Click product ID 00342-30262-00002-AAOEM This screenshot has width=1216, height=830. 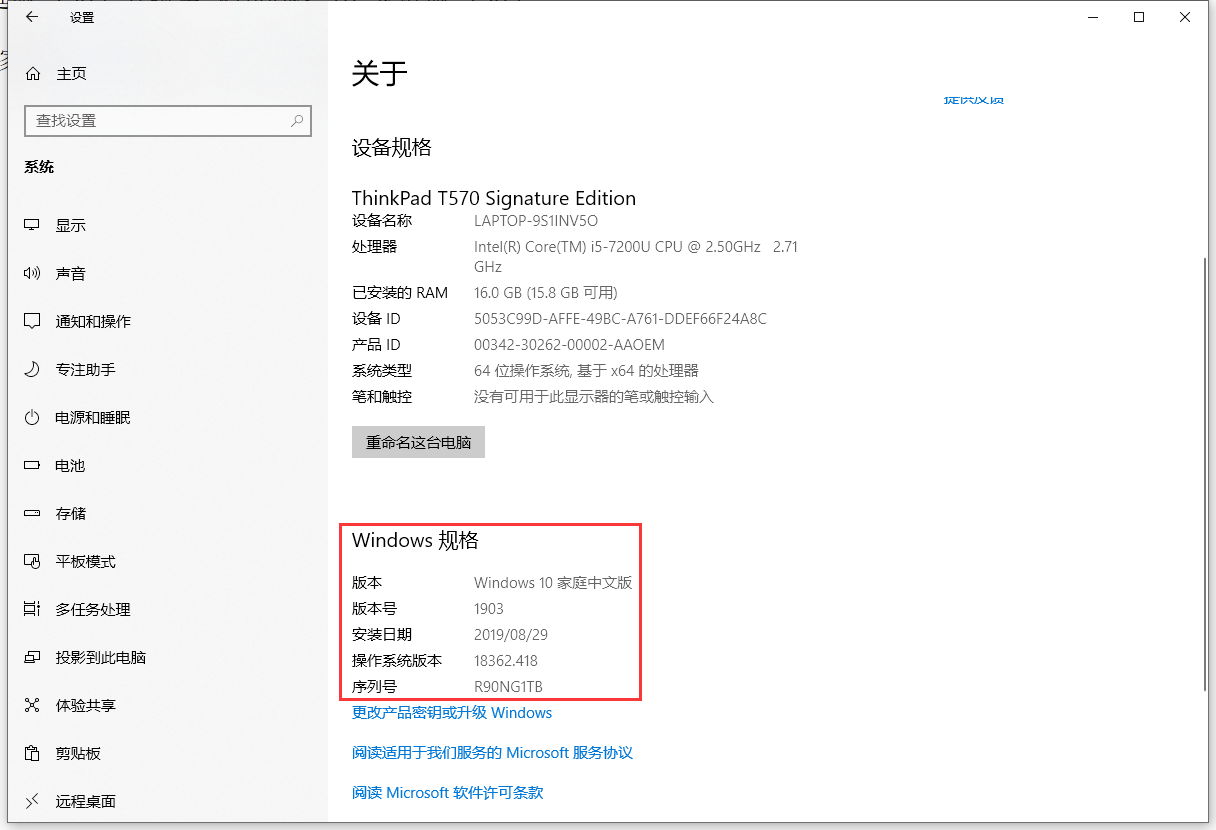click(x=569, y=345)
